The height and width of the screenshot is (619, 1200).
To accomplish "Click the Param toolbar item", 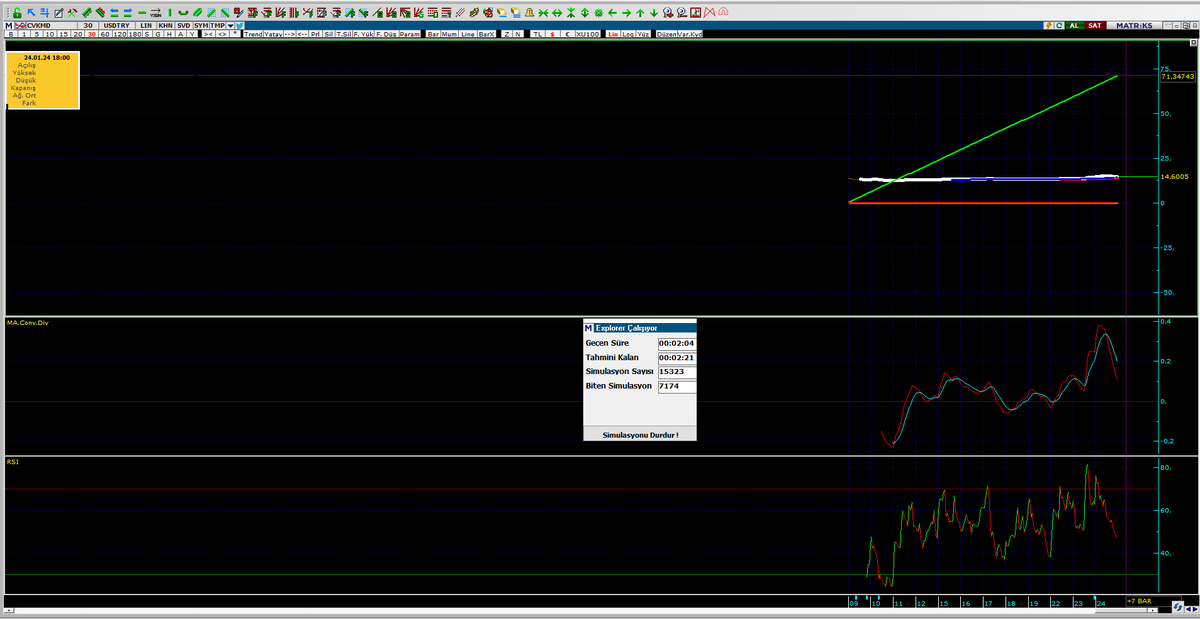I will coord(410,34).
